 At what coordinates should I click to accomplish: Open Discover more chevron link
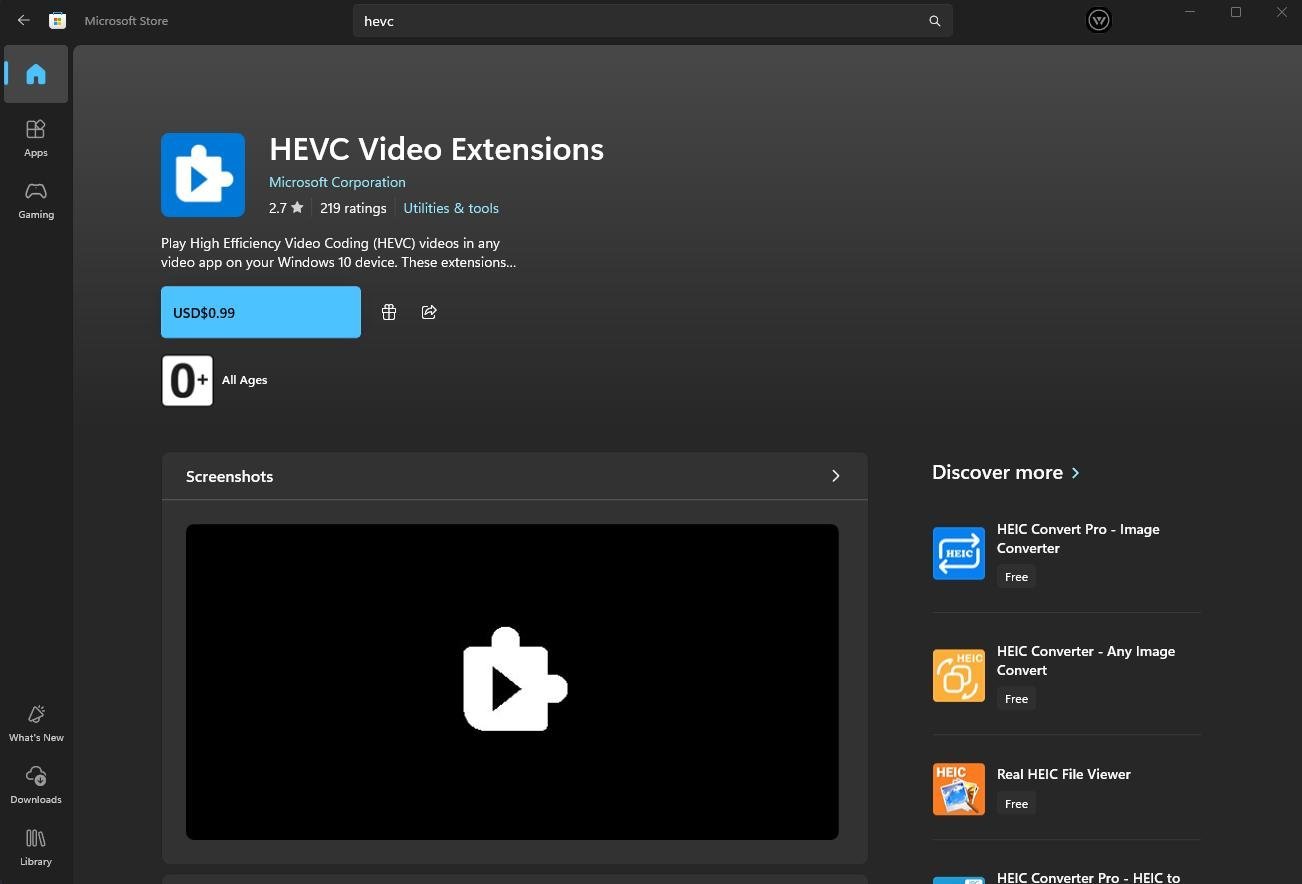click(x=1076, y=473)
